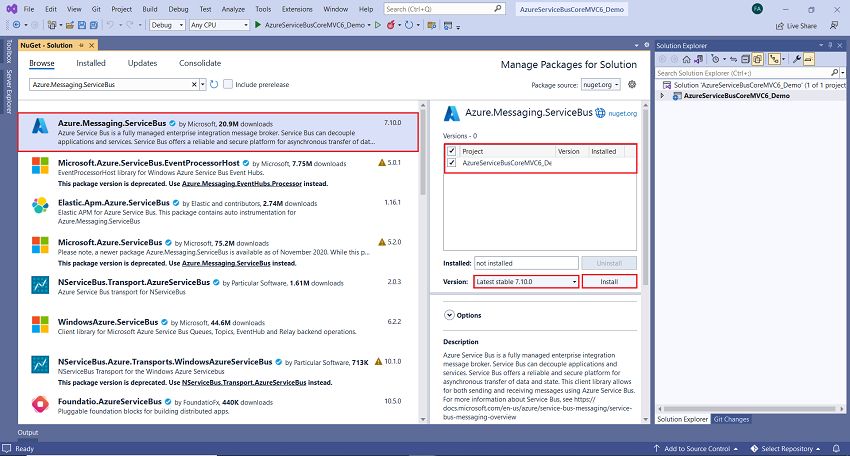Open the Debug configuration dropdown
Screen dimensions: 850x456
point(167,25)
